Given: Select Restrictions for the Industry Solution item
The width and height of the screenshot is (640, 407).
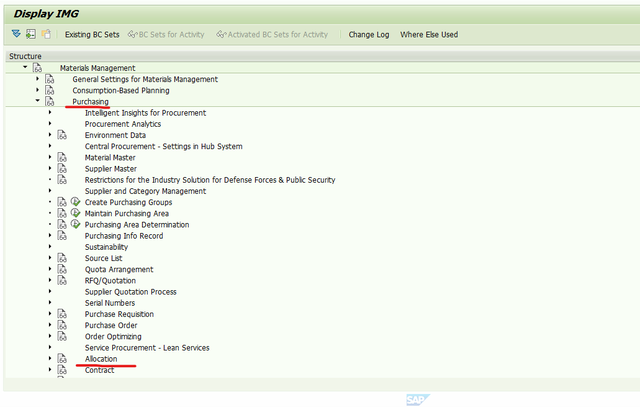Looking at the screenshot, I should pos(210,180).
